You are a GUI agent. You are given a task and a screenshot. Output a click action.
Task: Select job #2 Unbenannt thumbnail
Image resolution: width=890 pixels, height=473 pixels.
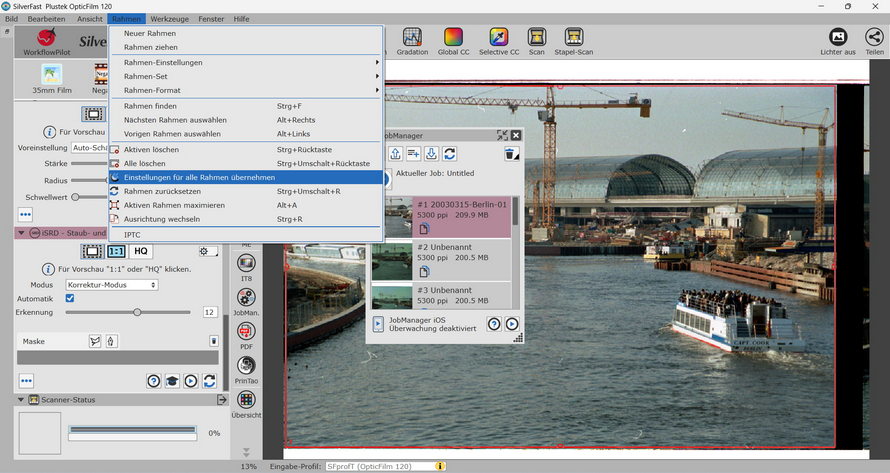point(391,260)
